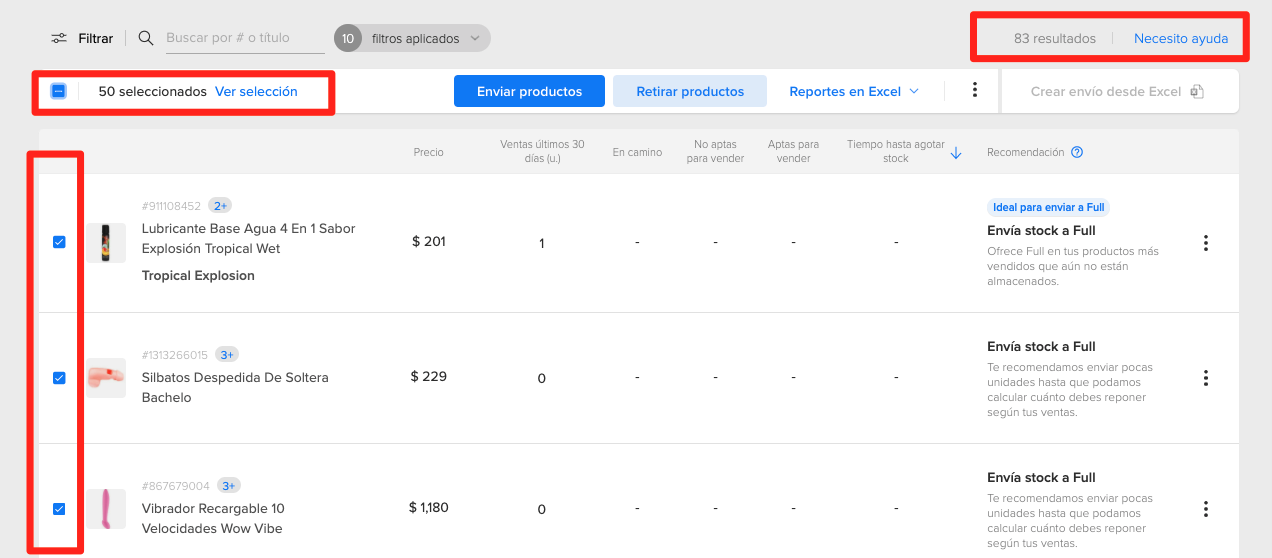Click the Retirar productos button
Viewport: 1272px width, 558px height.
pos(690,91)
